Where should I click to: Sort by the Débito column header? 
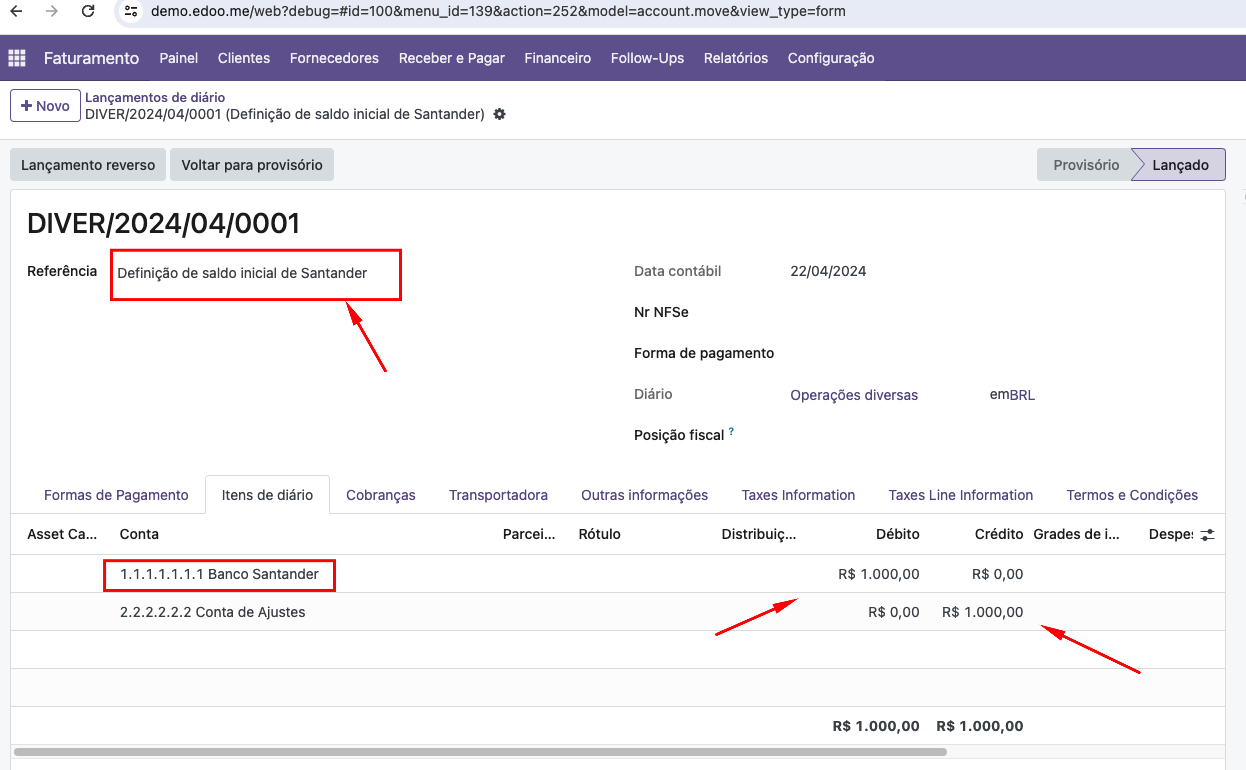pos(897,534)
